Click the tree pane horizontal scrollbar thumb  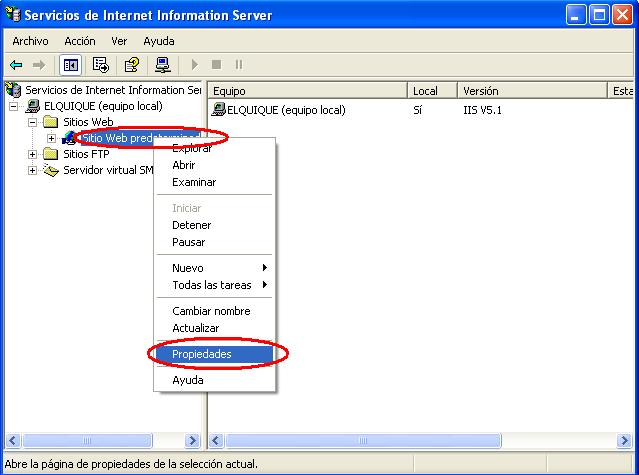pos(87,440)
